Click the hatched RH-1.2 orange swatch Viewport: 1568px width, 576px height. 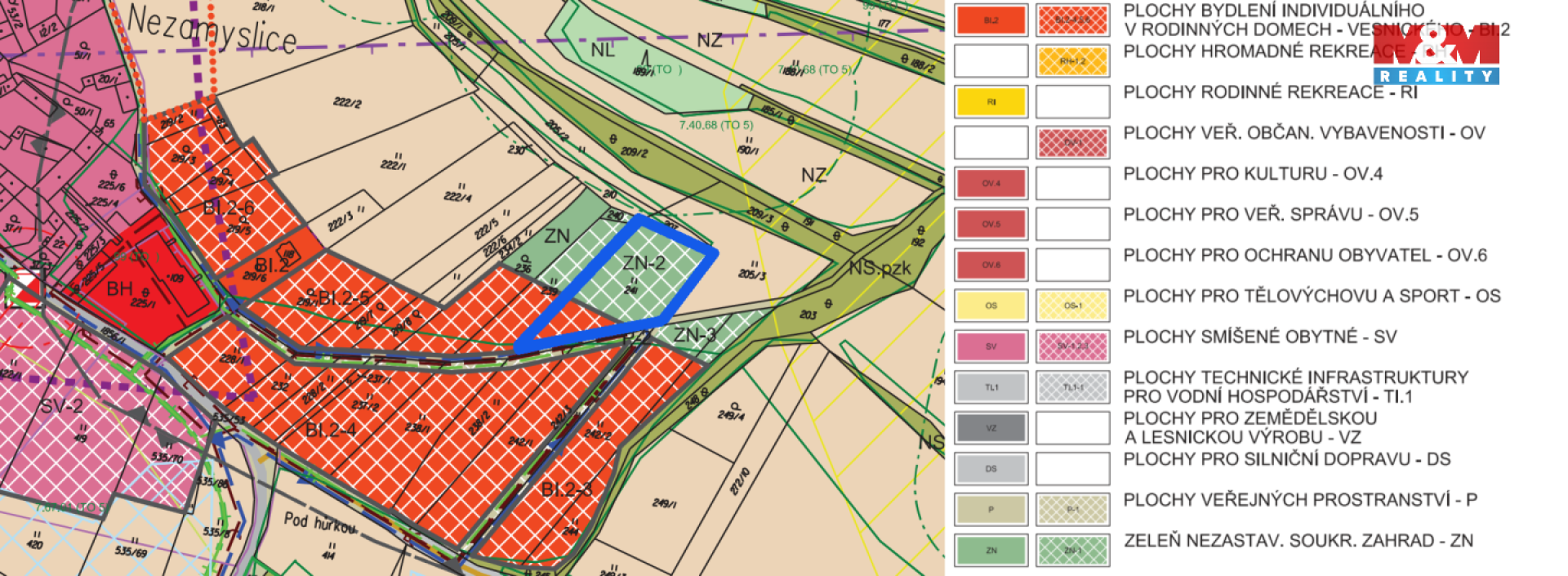tap(1072, 61)
